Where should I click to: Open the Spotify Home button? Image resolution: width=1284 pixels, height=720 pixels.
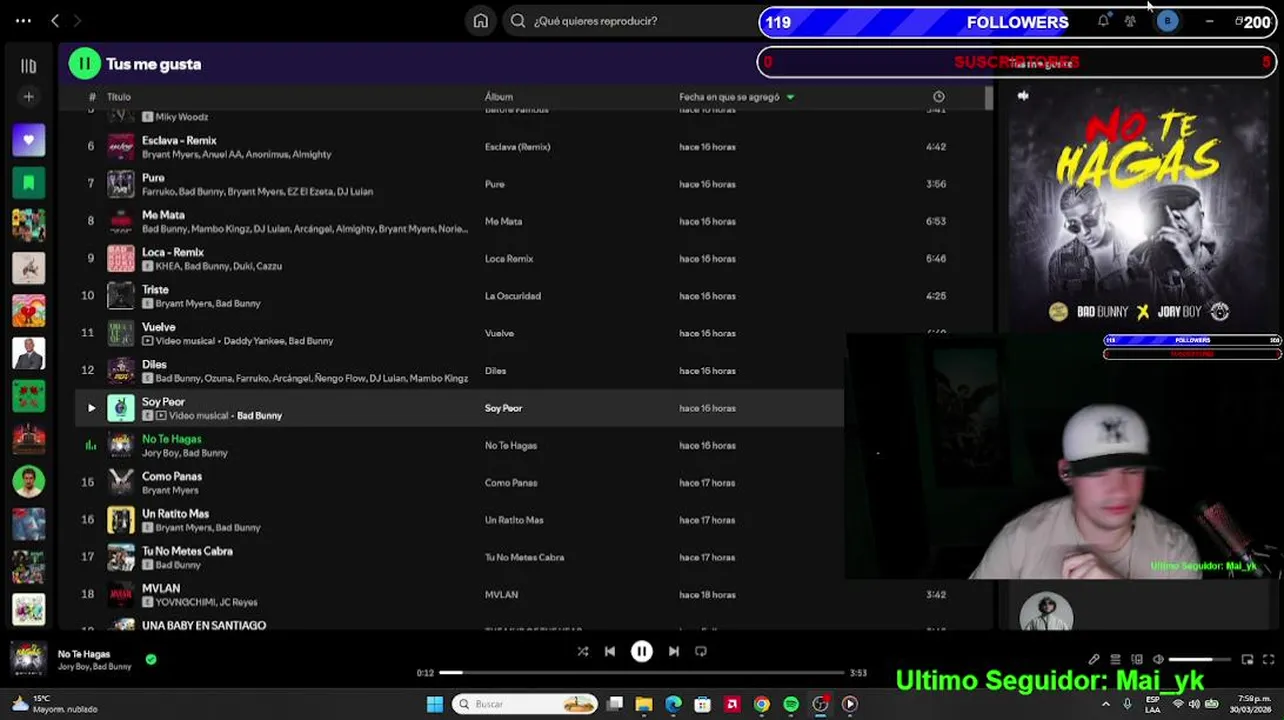pyautogui.click(x=481, y=20)
